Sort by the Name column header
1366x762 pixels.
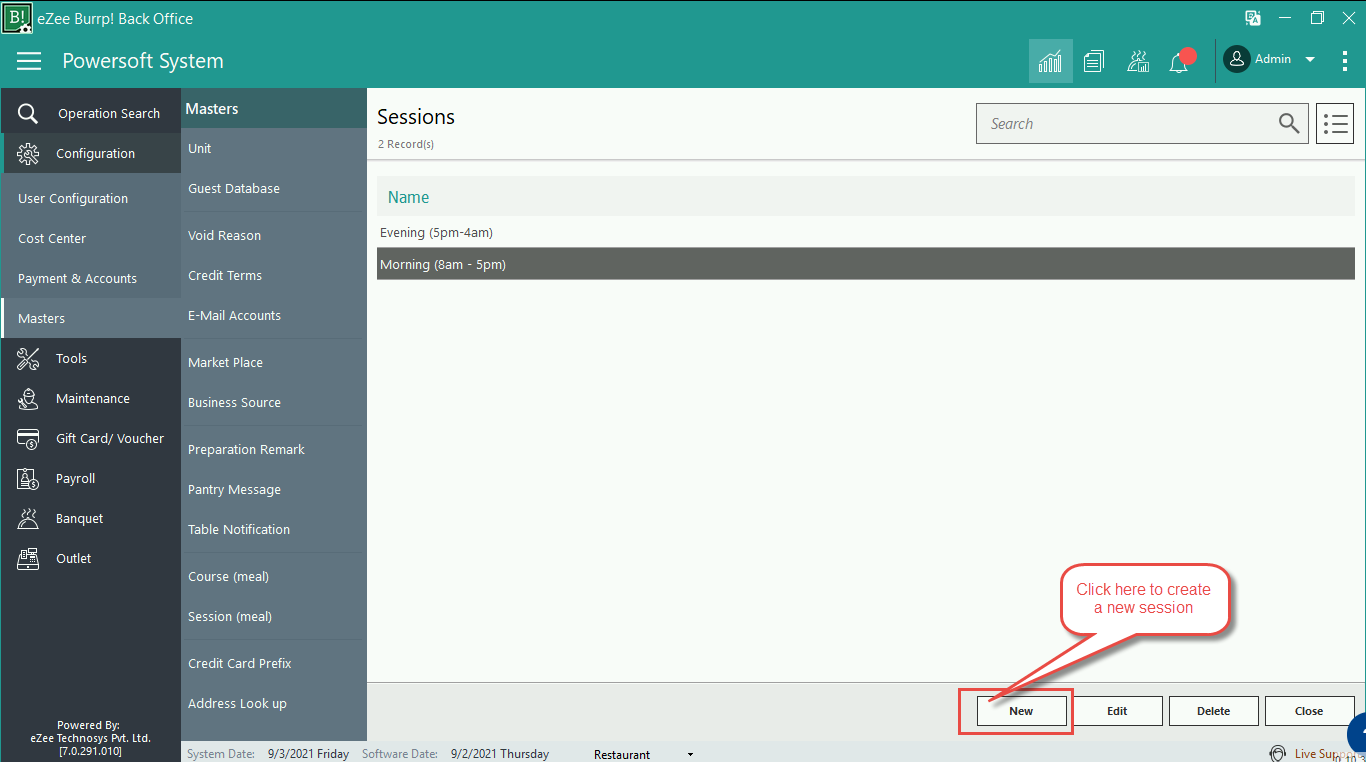click(409, 198)
